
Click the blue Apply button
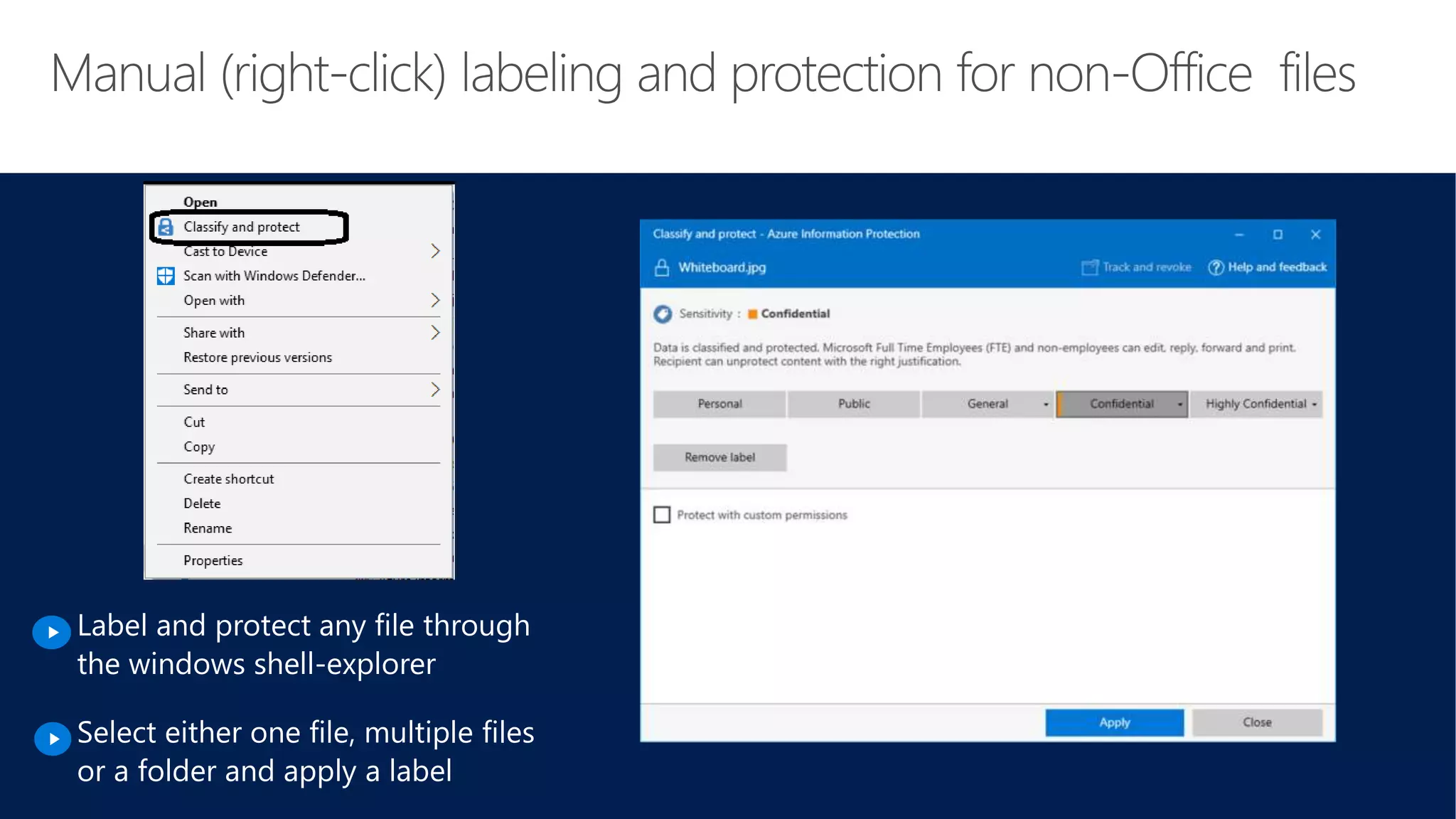[x=1114, y=722]
